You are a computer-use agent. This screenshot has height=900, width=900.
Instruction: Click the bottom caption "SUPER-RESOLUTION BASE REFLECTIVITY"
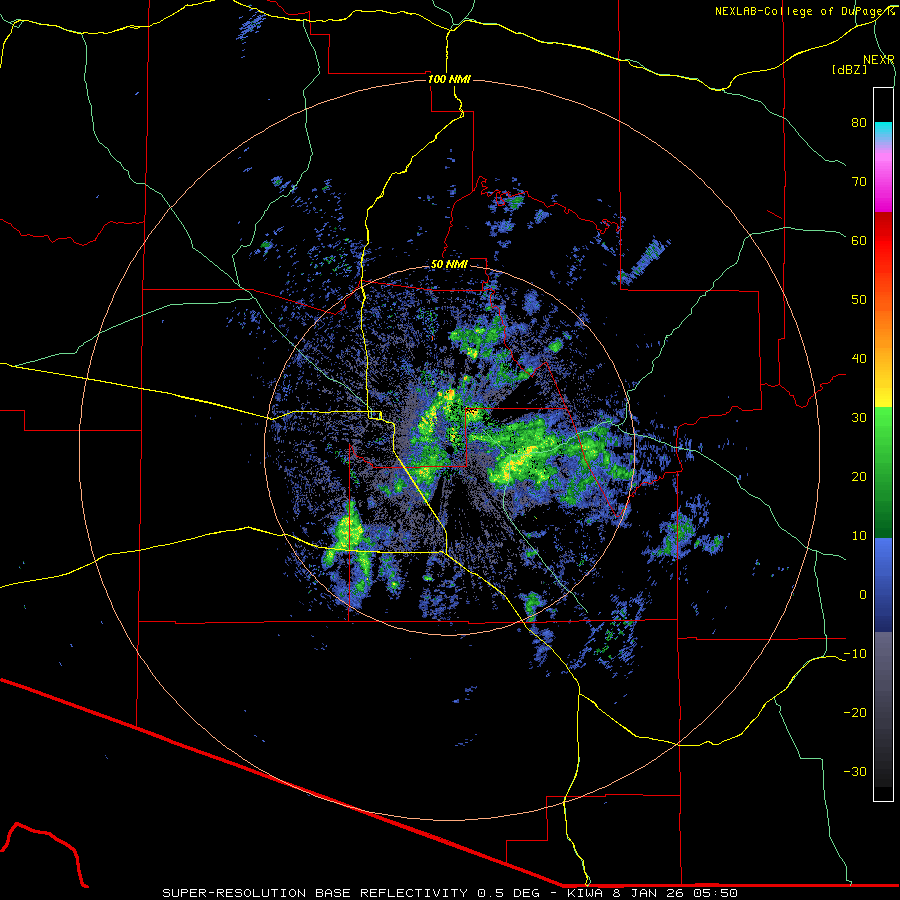(x=315, y=893)
